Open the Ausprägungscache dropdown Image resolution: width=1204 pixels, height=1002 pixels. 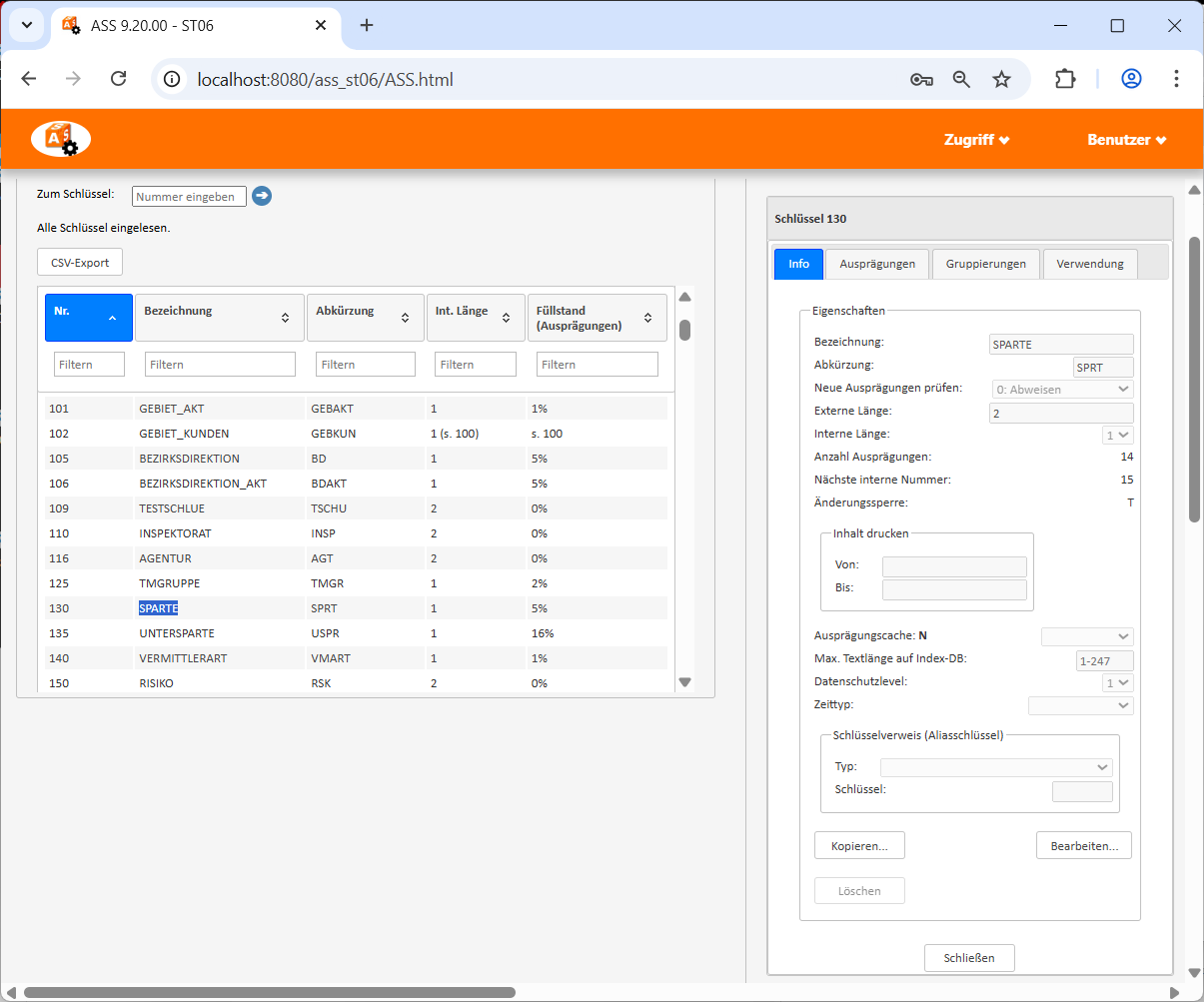(1087, 636)
